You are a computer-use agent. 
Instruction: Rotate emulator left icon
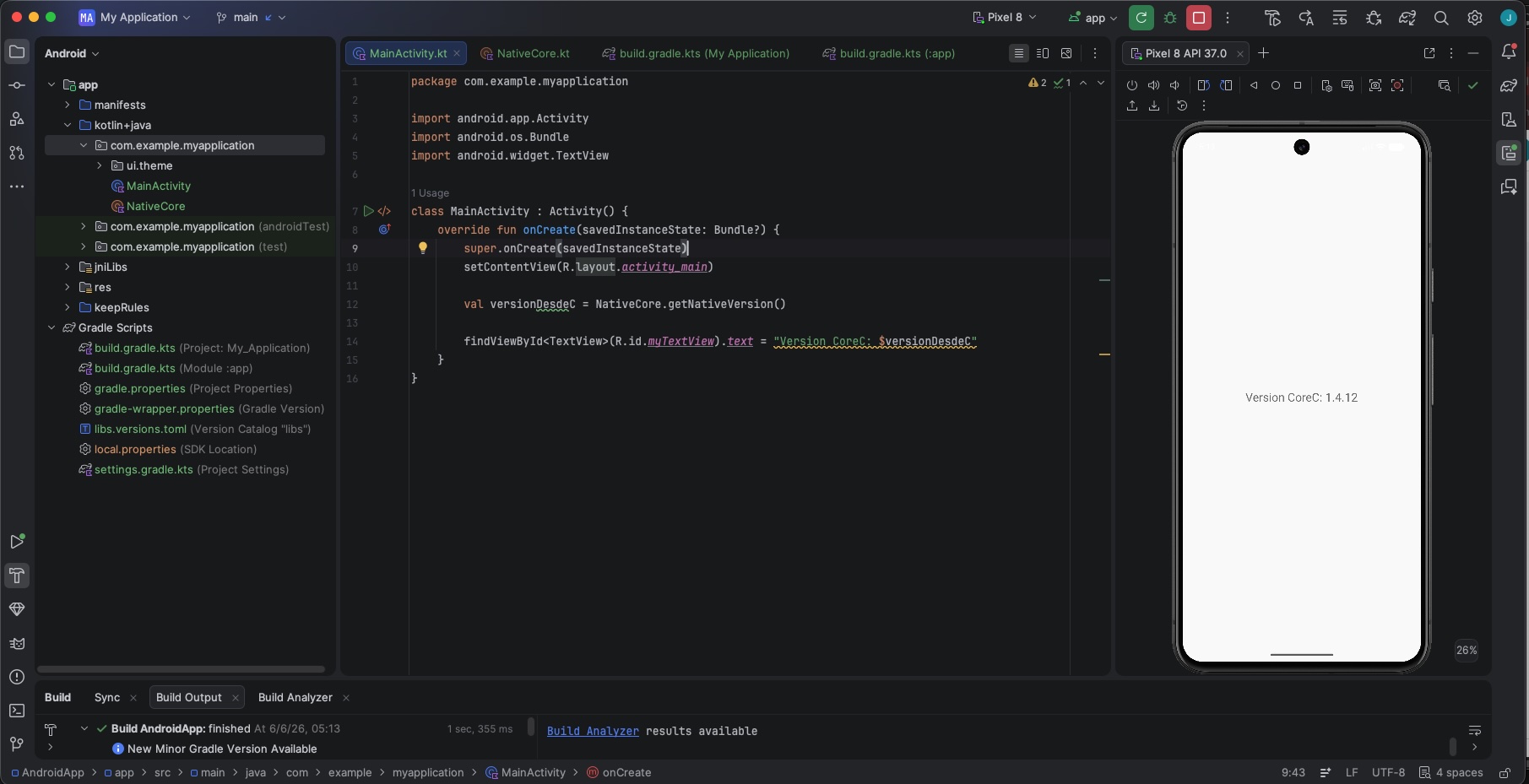coord(1203,85)
